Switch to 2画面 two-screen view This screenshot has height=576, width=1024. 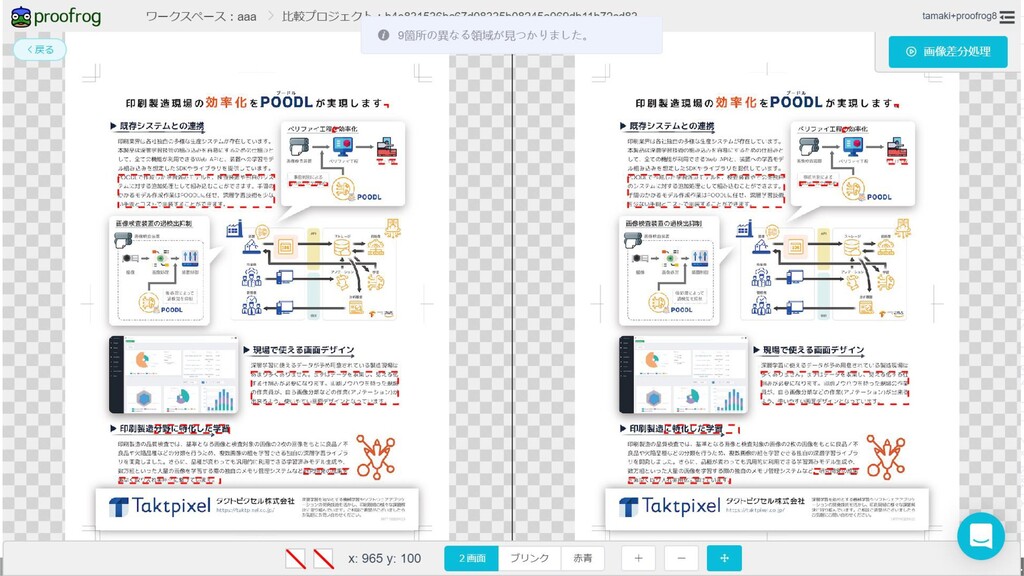pyautogui.click(x=472, y=558)
